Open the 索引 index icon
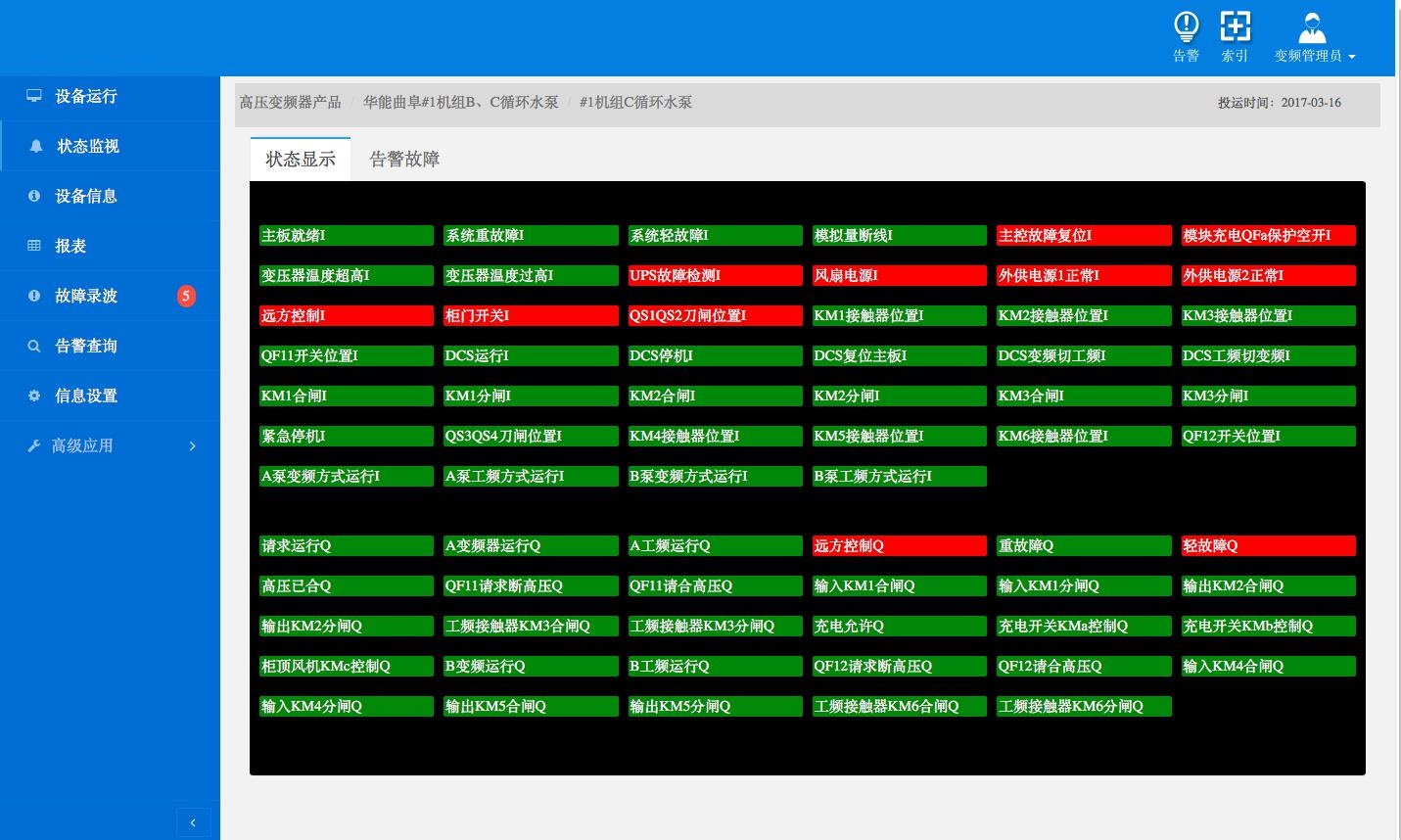Viewport: 1401px width, 840px height. [x=1235, y=26]
